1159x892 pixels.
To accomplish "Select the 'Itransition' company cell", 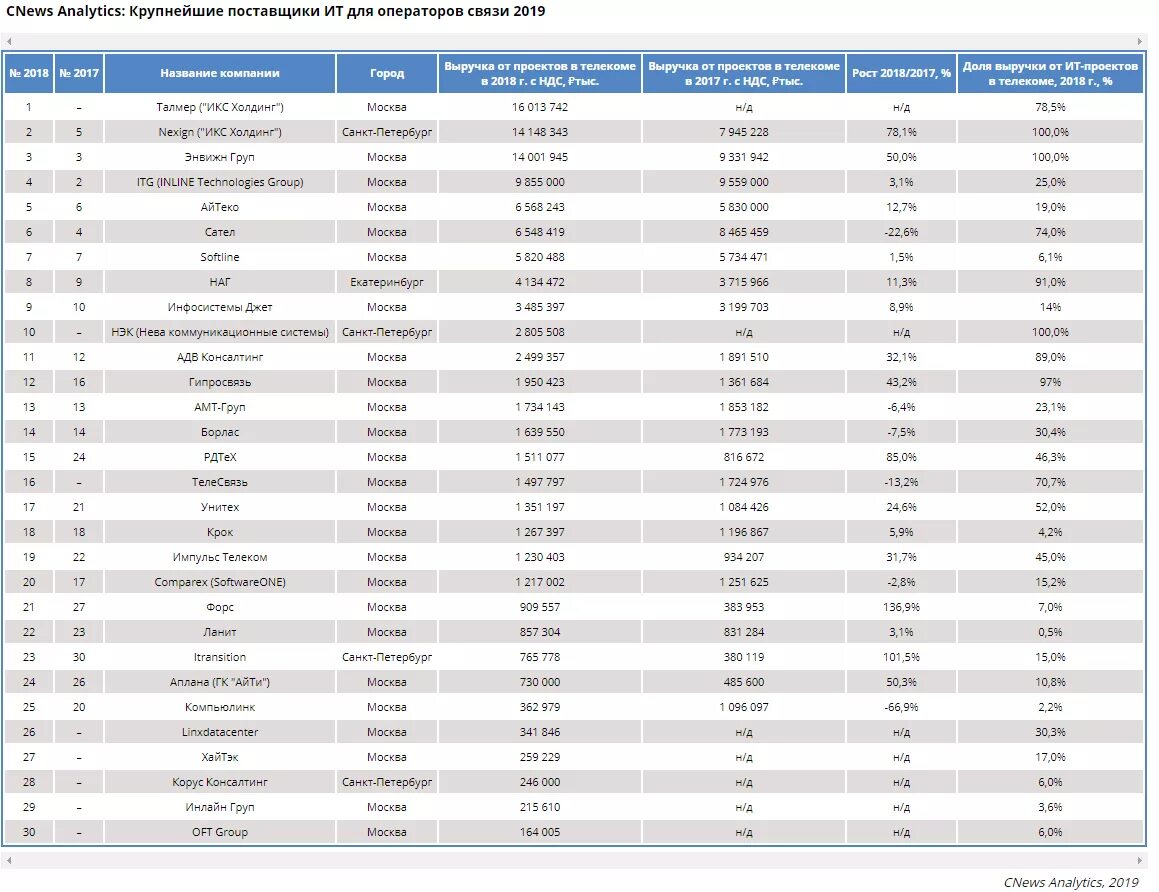I will pyautogui.click(x=220, y=657).
